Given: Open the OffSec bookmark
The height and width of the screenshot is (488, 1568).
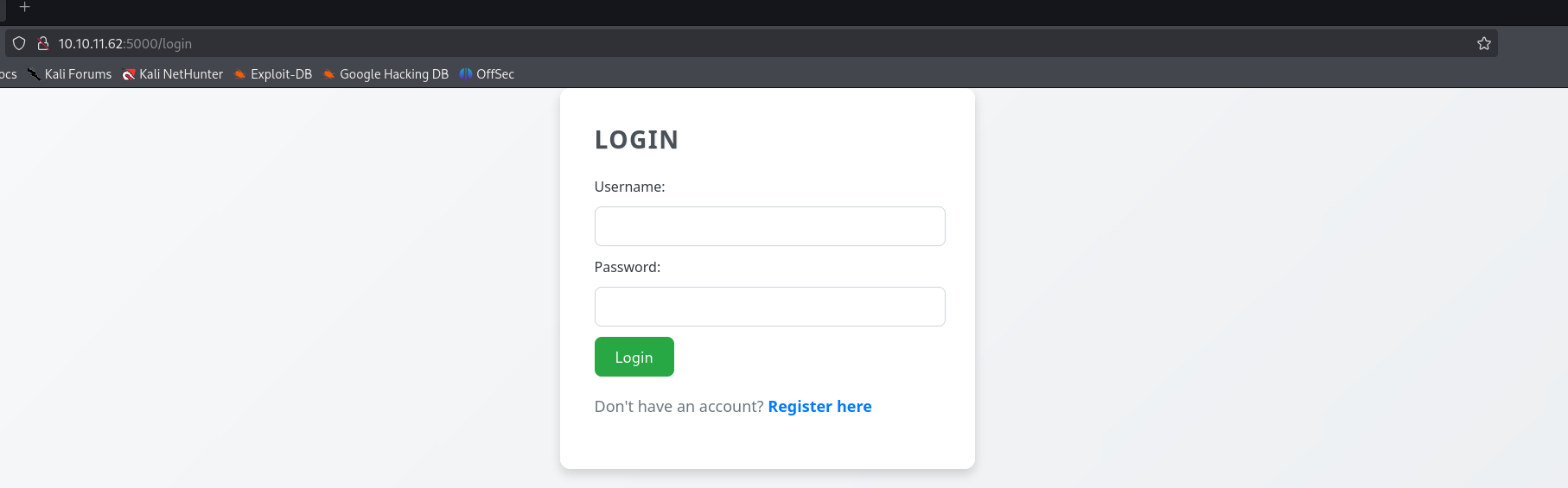Looking at the screenshot, I should click(x=487, y=74).
